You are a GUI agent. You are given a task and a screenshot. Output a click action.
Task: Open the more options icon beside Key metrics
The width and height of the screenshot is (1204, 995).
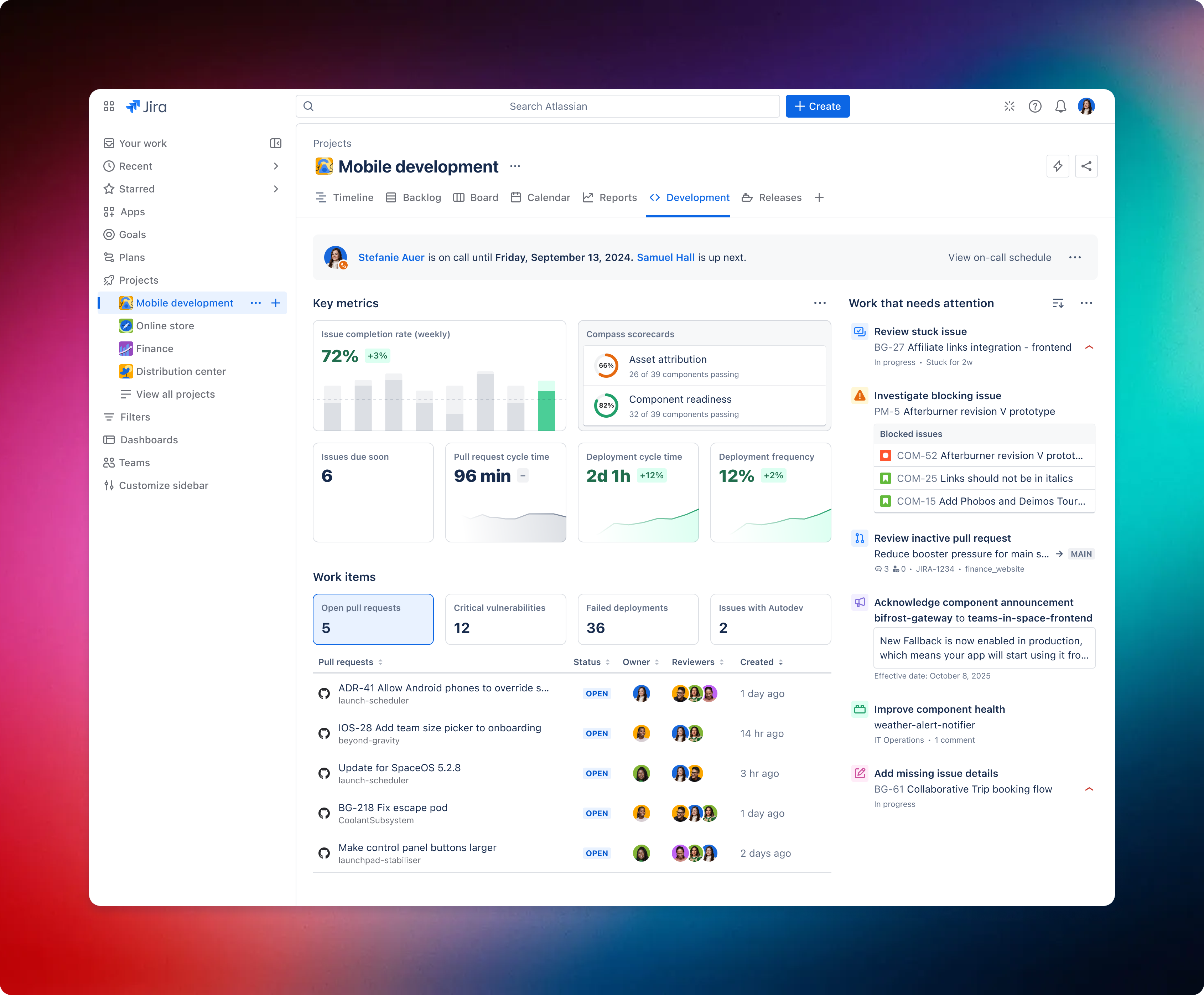(x=819, y=303)
